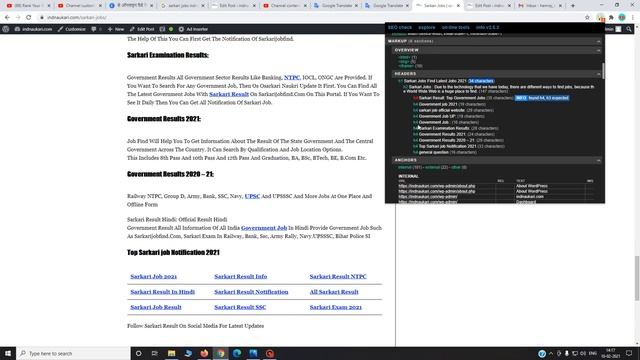Switch to the Hindi-titled browser tab
This screenshot has height=360, width=640.
[131, 6]
